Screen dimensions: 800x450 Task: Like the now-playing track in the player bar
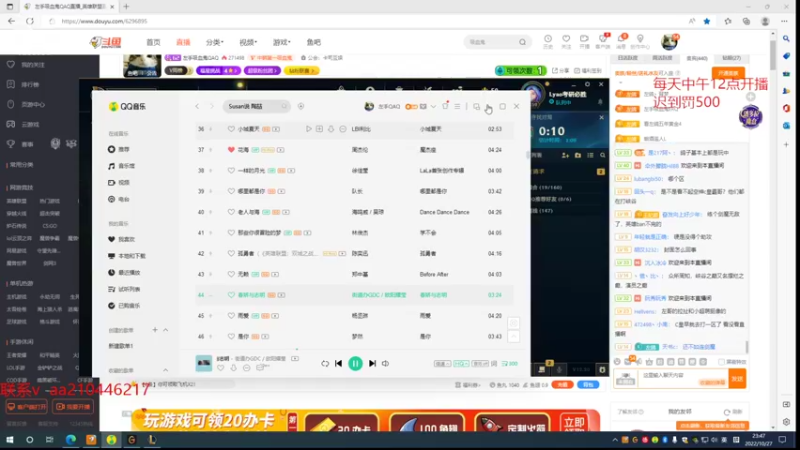coord(220,367)
